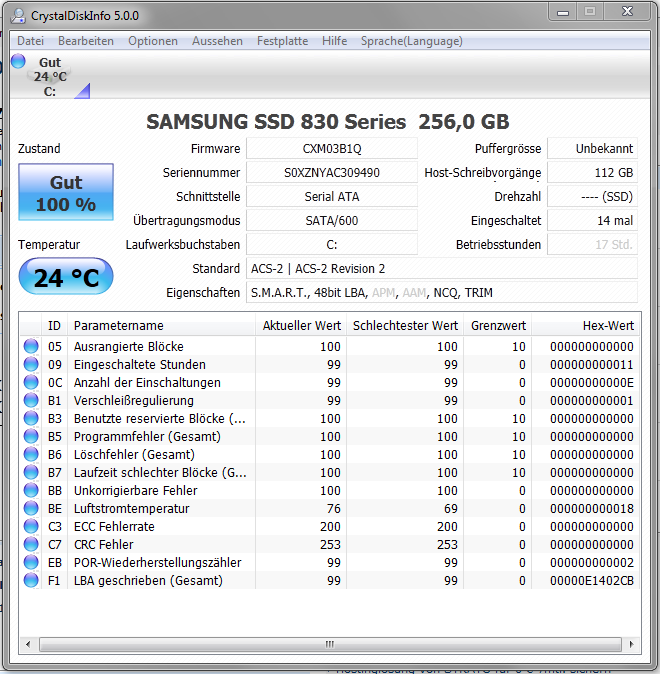Image resolution: width=660 pixels, height=674 pixels.
Task: Click the Übertragungsmodus SATA/600 field
Action: click(332, 221)
